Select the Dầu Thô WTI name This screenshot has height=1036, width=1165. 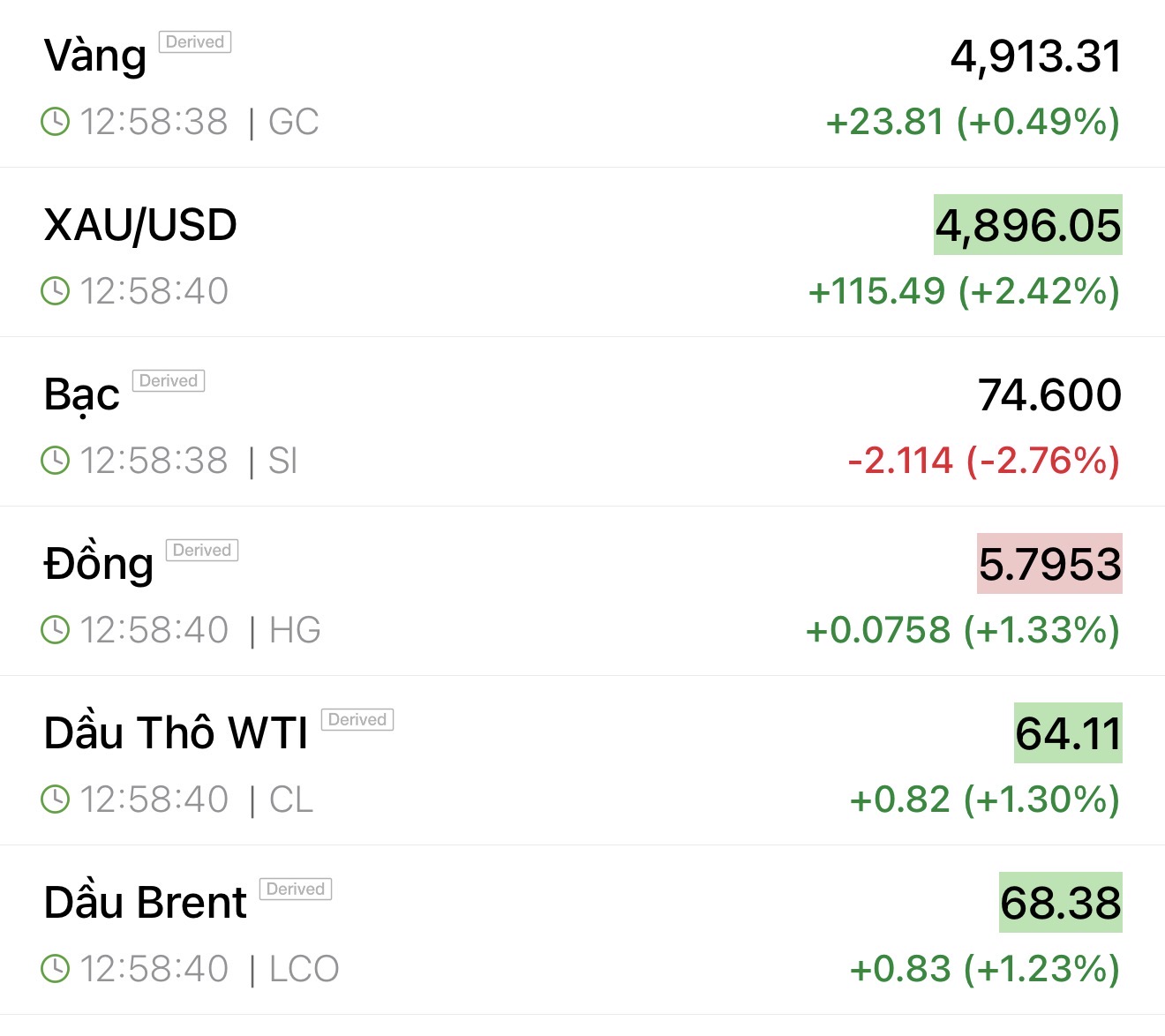point(177,733)
